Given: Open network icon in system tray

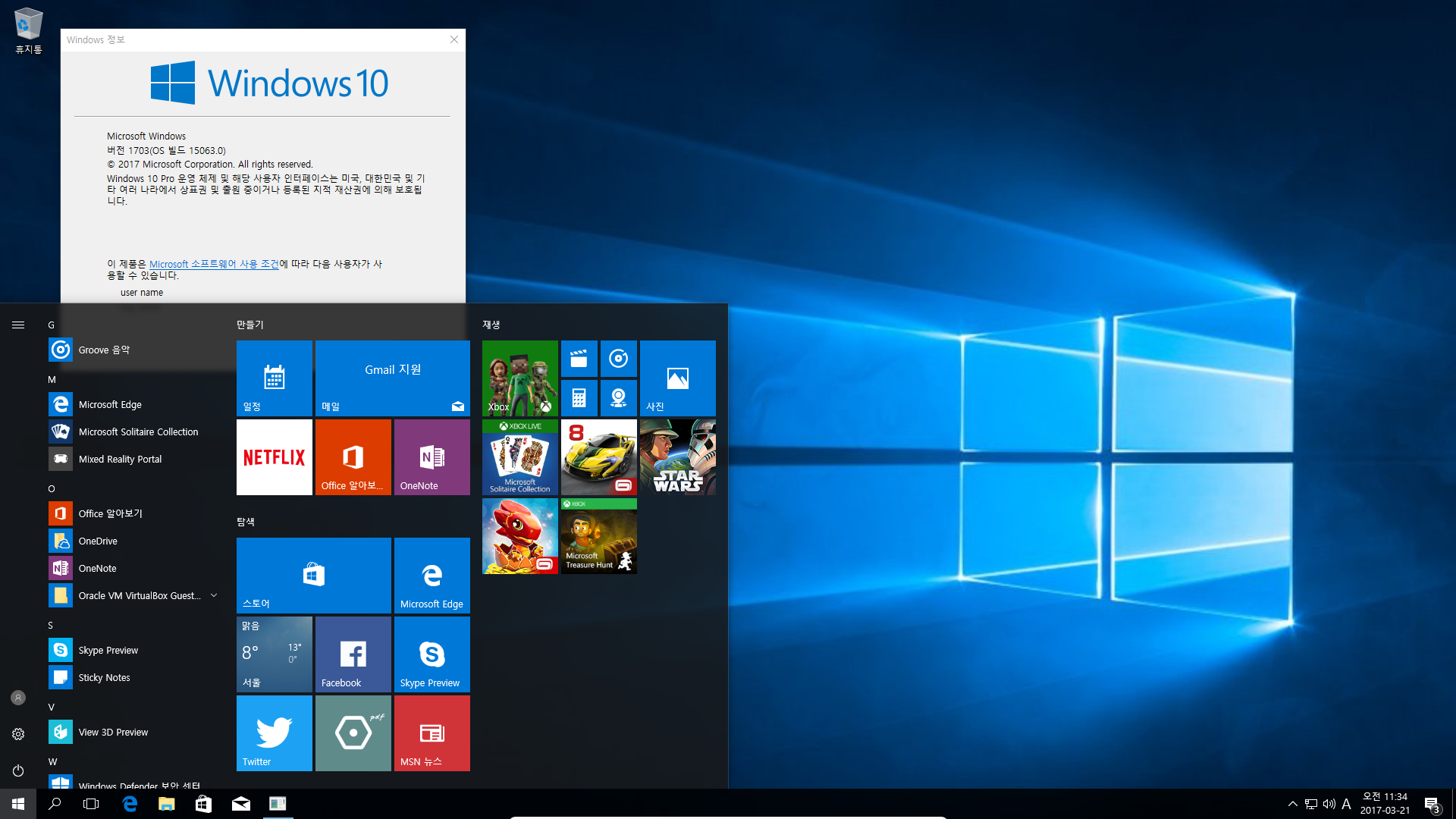Looking at the screenshot, I should coord(1311,804).
